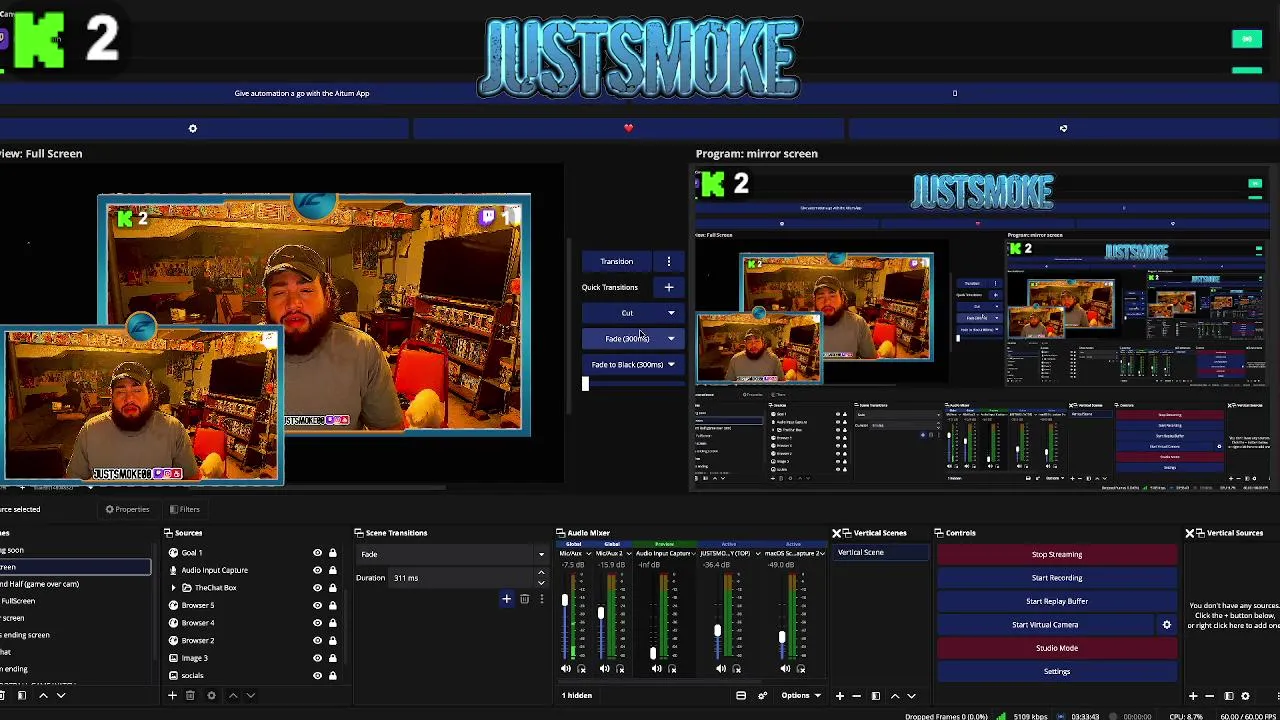
Task: Open Virtual Camera config gear icon
Action: (x=1166, y=625)
